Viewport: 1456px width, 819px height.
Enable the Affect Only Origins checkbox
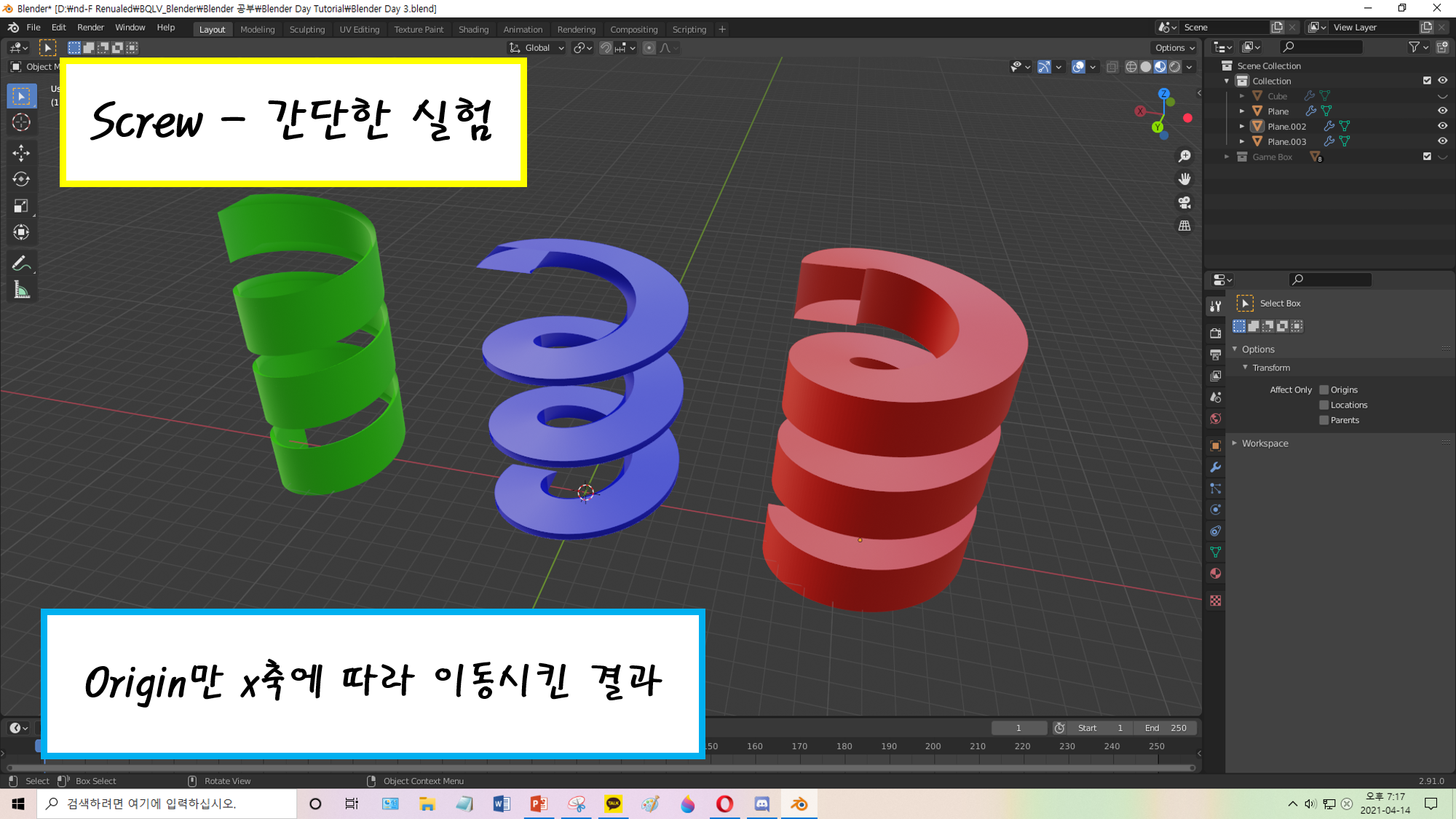(x=1324, y=390)
